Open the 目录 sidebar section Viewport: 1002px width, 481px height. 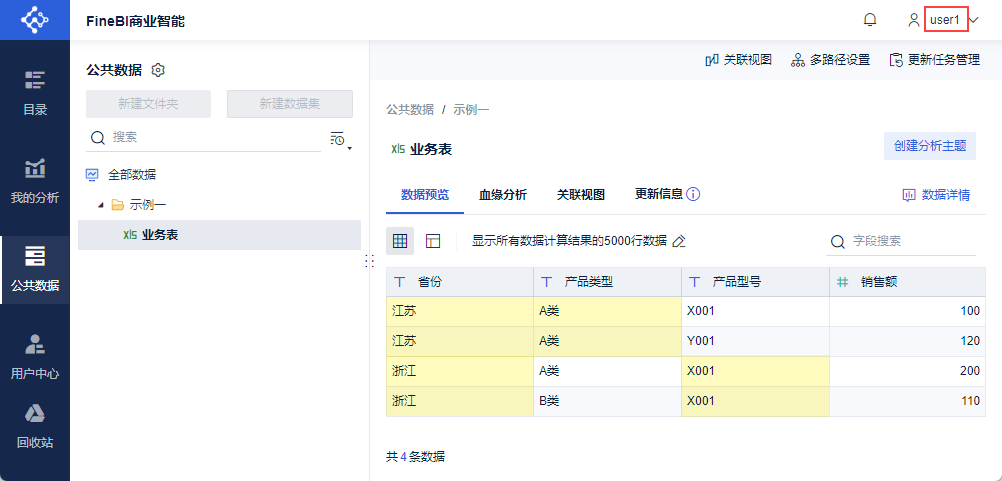[x=35, y=92]
